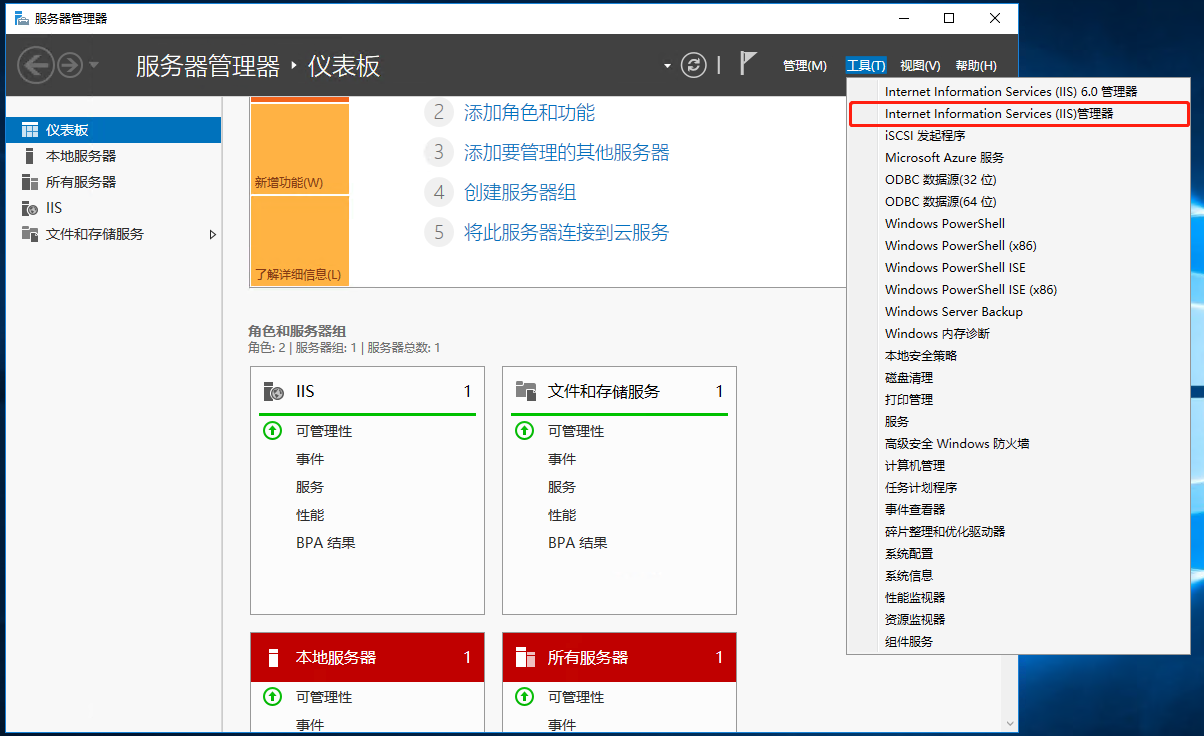This screenshot has height=736, width=1204.
Task: Open Windows Server Backup entry
Action: 1019,311
